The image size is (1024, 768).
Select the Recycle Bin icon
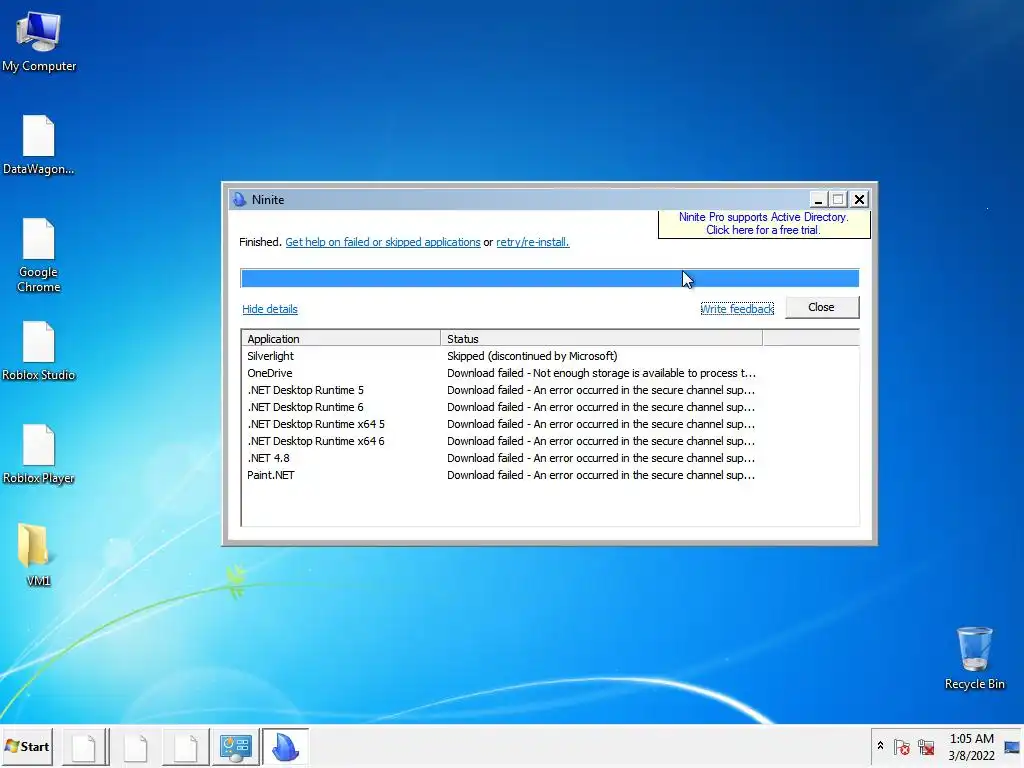click(974, 658)
